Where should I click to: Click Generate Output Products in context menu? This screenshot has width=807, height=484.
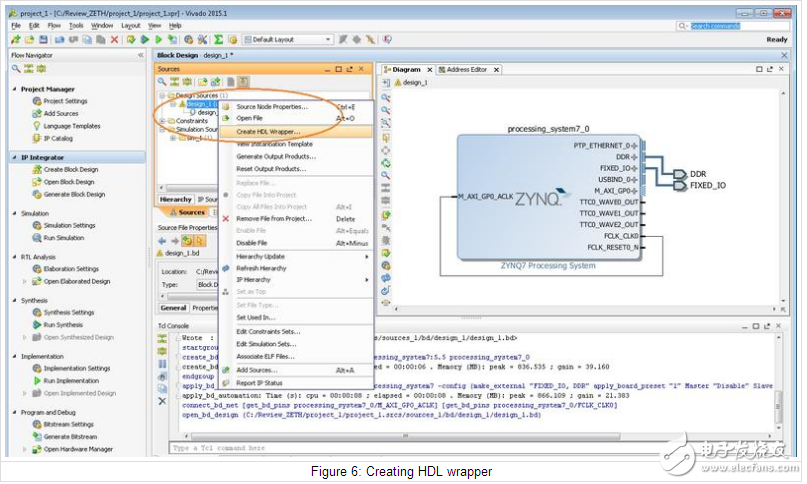click(275, 156)
